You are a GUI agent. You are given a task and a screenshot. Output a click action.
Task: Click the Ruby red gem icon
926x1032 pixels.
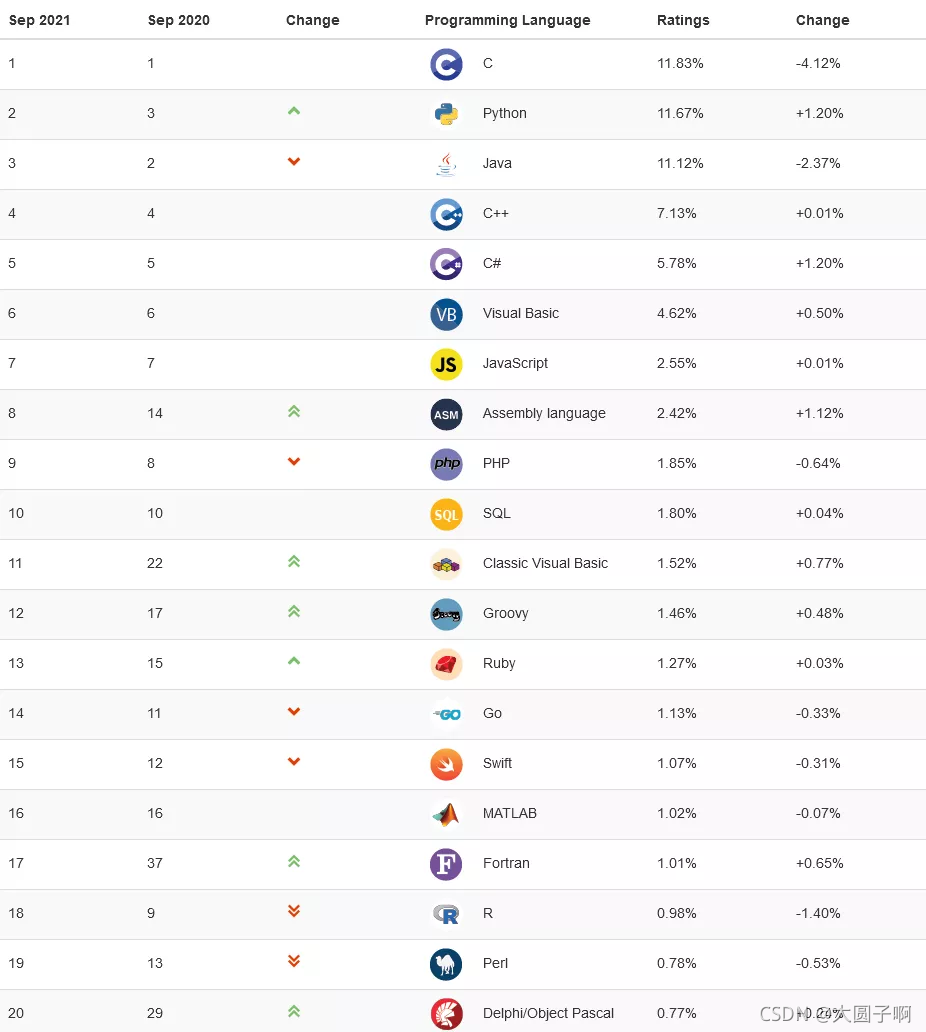click(x=446, y=664)
